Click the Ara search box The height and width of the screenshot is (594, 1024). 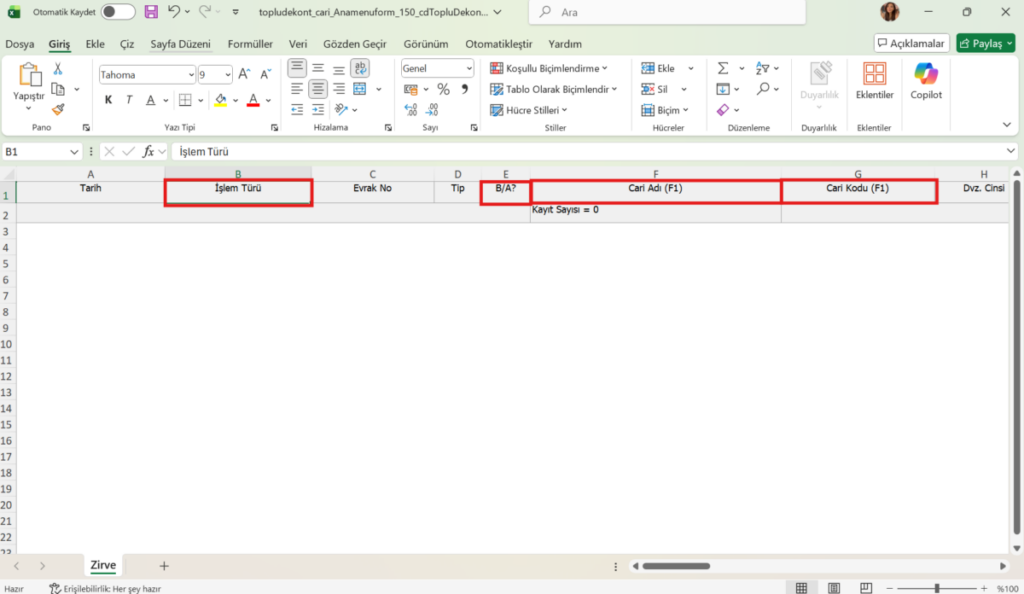[x=667, y=12]
